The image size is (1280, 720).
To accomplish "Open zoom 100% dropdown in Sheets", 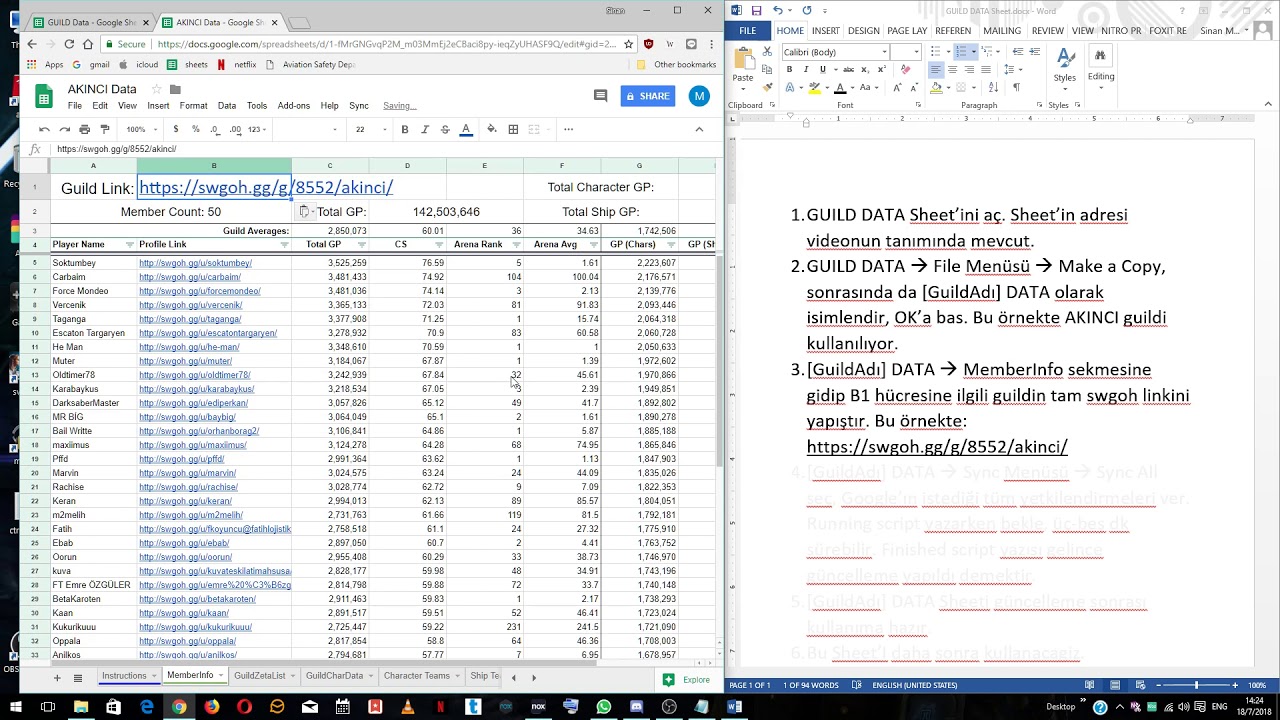I will click(x=140, y=129).
